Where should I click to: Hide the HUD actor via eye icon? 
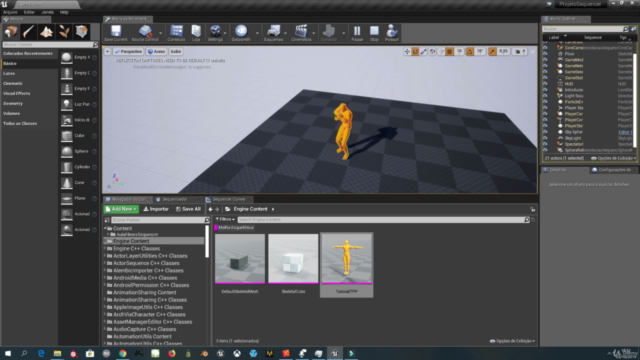coord(545,84)
